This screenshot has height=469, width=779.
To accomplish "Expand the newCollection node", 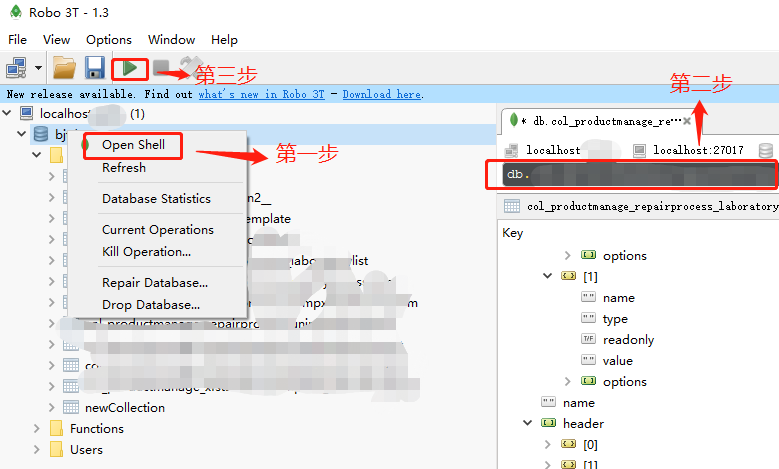I will (52, 408).
